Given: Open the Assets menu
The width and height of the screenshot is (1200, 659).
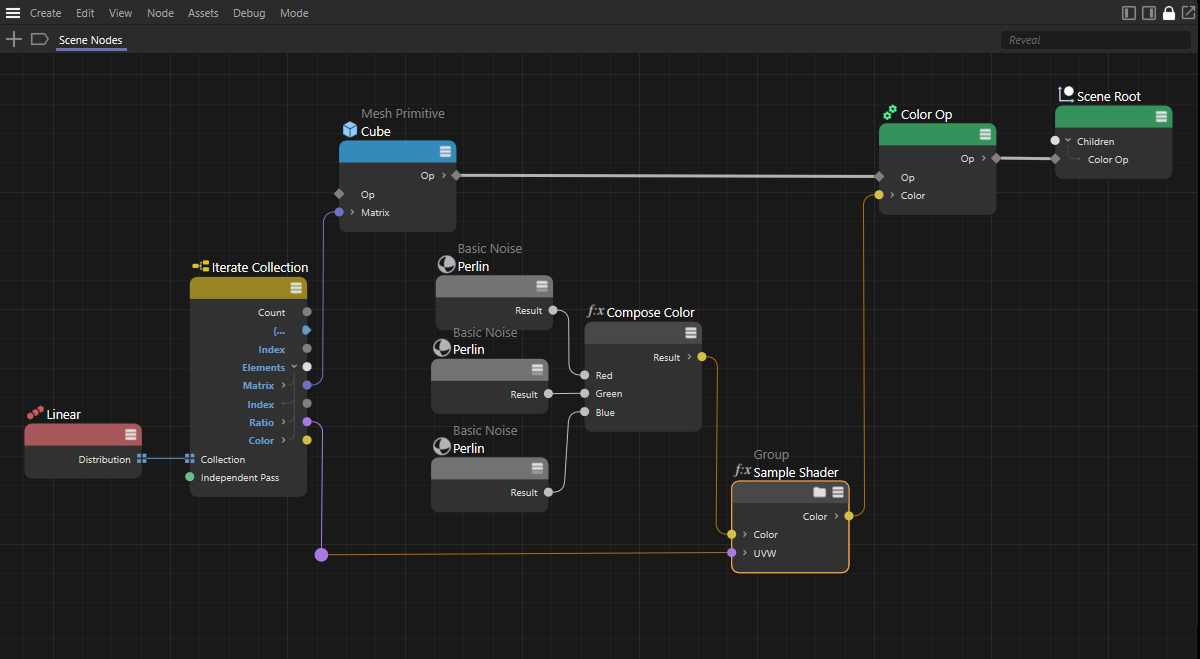Looking at the screenshot, I should pos(203,13).
